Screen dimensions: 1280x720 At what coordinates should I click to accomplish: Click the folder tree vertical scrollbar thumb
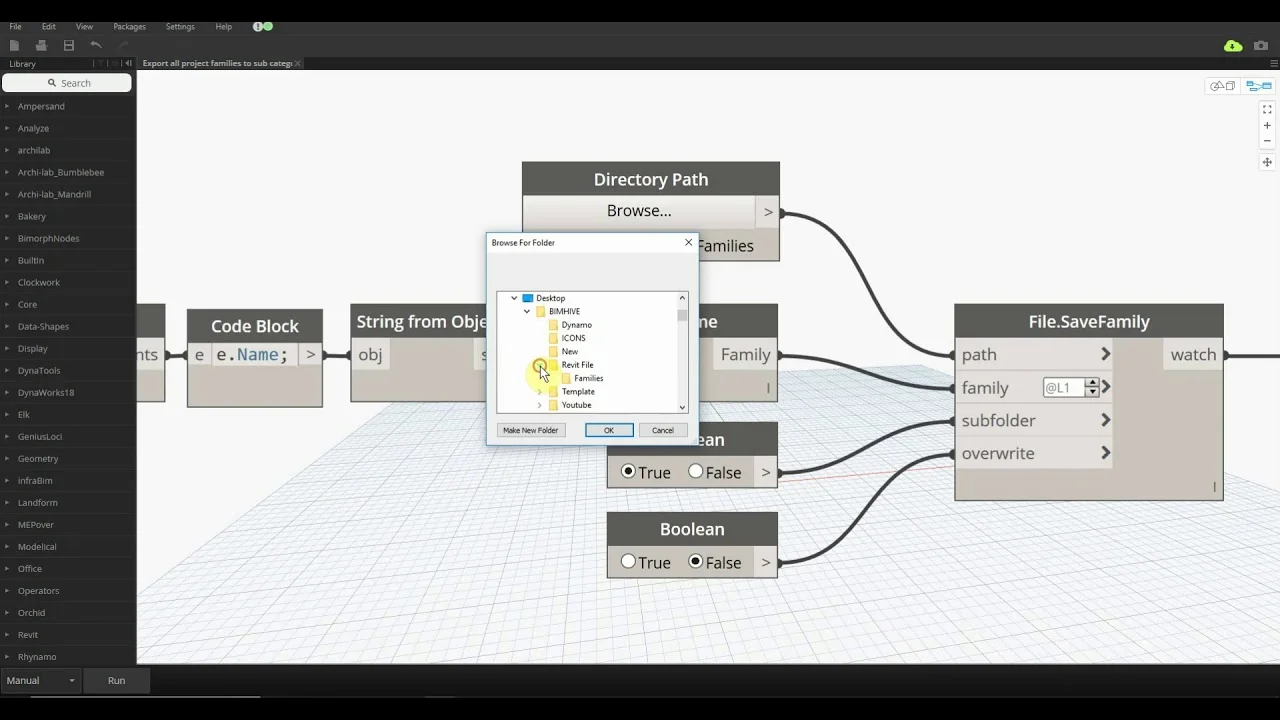683,315
